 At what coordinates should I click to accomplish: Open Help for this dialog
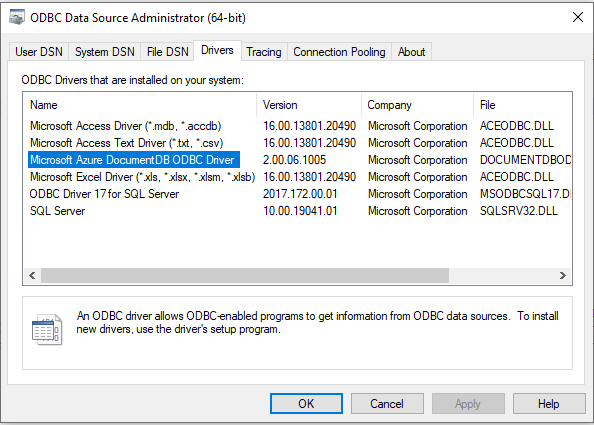click(x=549, y=404)
